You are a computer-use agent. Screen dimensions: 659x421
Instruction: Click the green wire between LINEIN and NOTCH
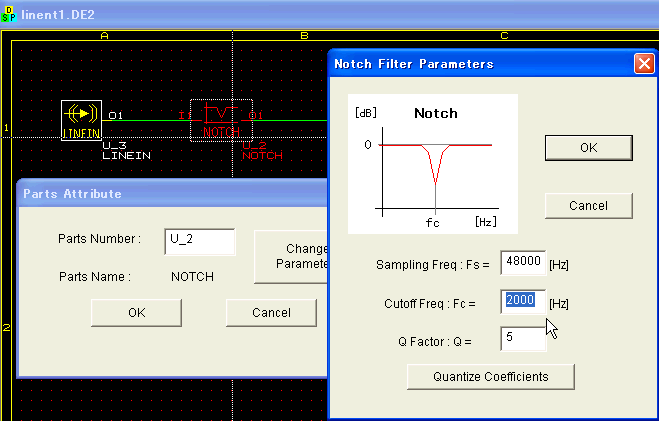[x=145, y=121]
